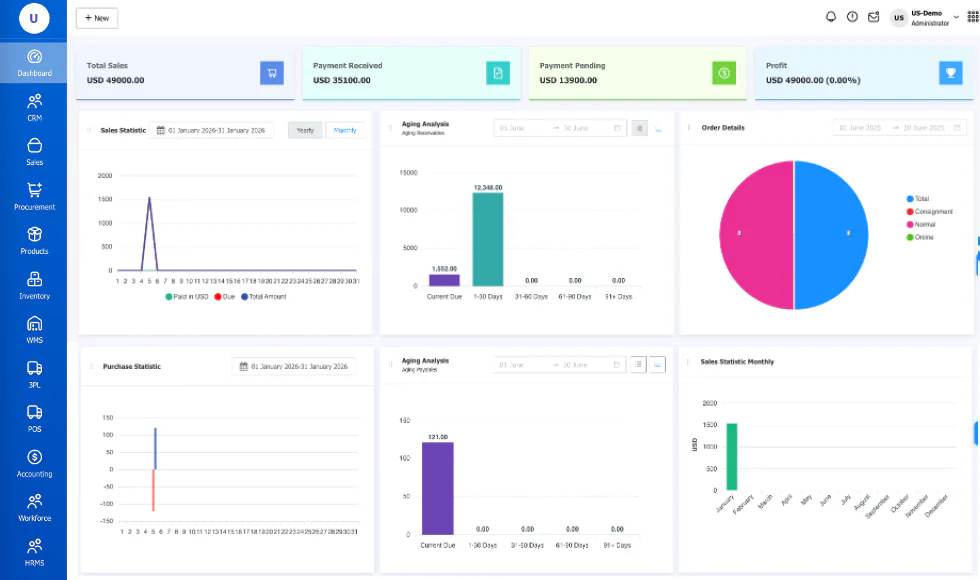Image resolution: width=980 pixels, height=580 pixels.
Task: Open the Payment Pending card
Action: click(x=638, y=73)
